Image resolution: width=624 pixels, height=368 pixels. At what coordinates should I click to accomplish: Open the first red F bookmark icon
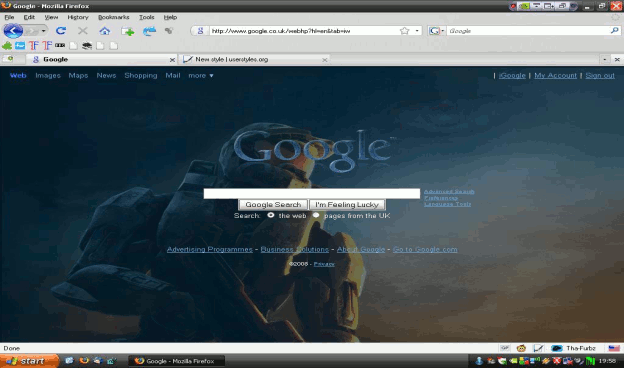tap(33, 46)
